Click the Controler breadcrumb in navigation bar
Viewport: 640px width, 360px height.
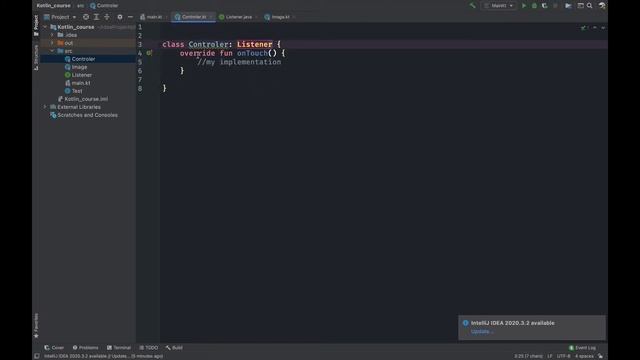tap(104, 6)
